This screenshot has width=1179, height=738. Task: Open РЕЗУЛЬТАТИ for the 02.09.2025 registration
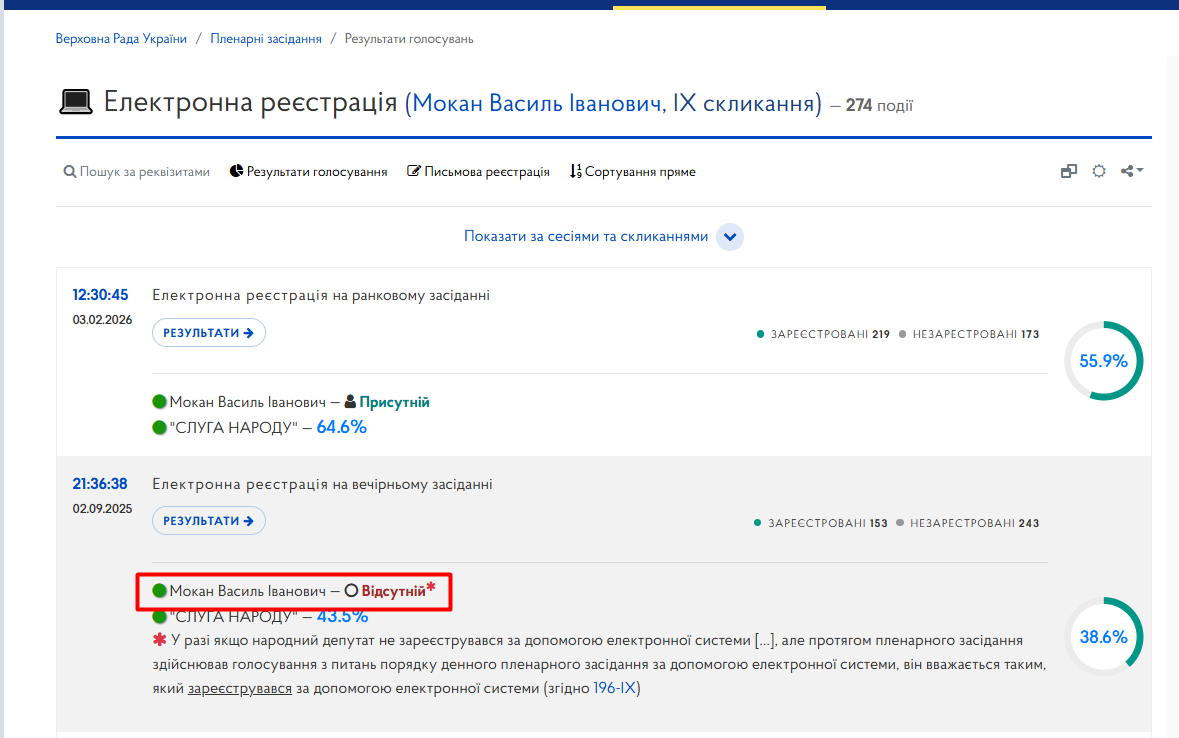pyautogui.click(x=208, y=521)
